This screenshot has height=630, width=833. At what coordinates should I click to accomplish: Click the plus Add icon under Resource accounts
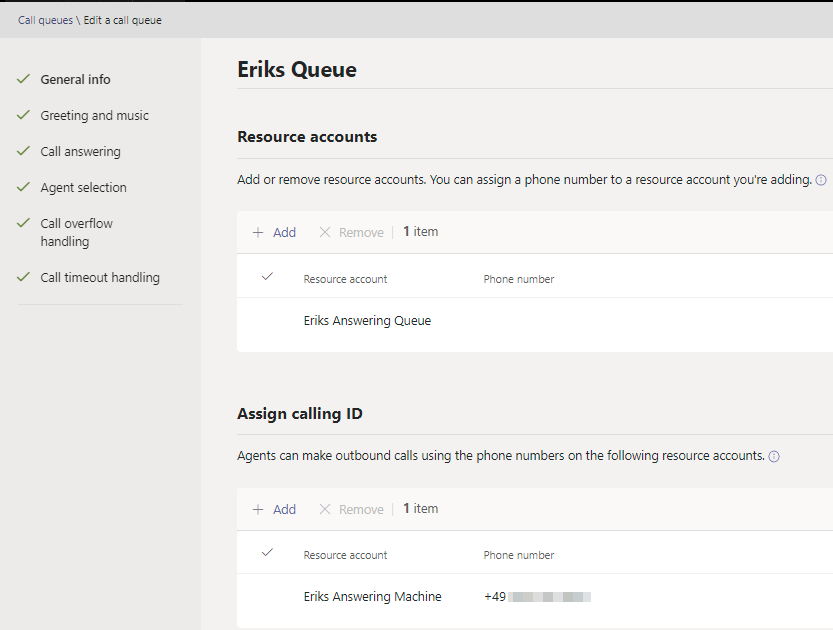coord(258,232)
